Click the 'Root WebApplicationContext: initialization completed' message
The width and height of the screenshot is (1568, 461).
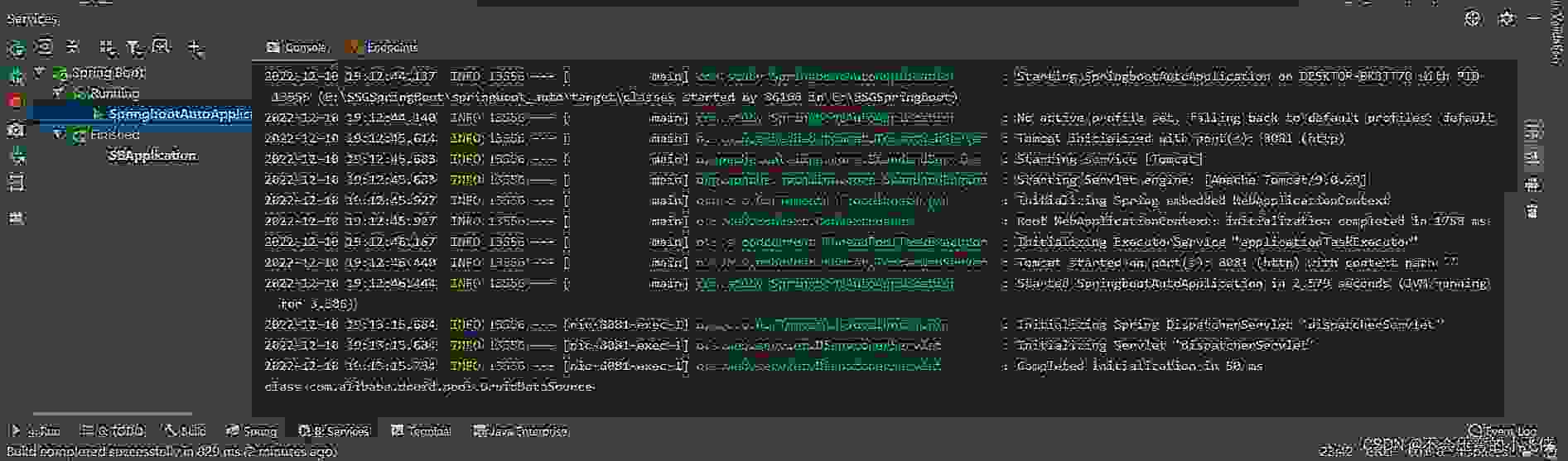tap(1253, 221)
